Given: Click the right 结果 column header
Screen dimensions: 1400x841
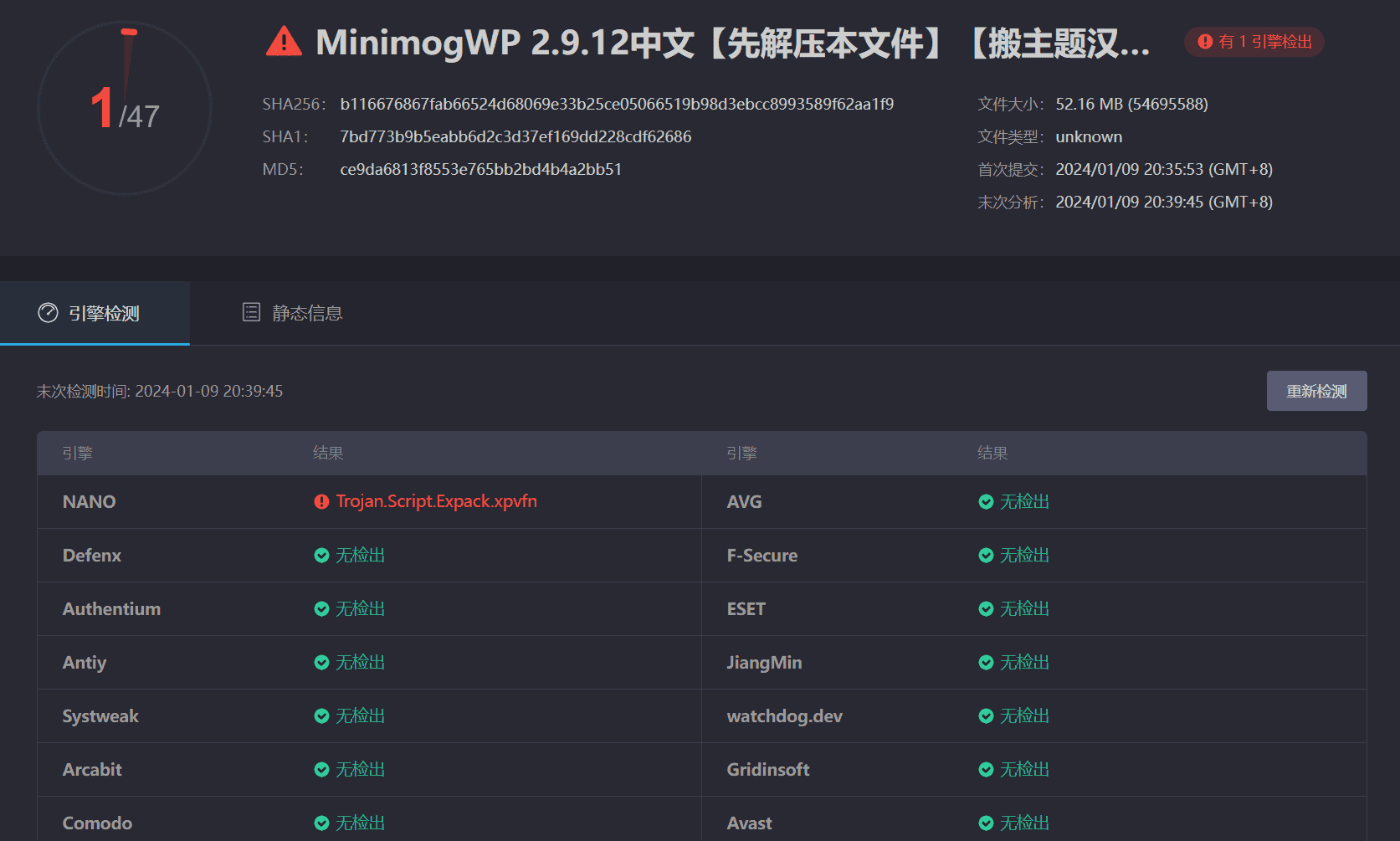Looking at the screenshot, I should tap(992, 453).
